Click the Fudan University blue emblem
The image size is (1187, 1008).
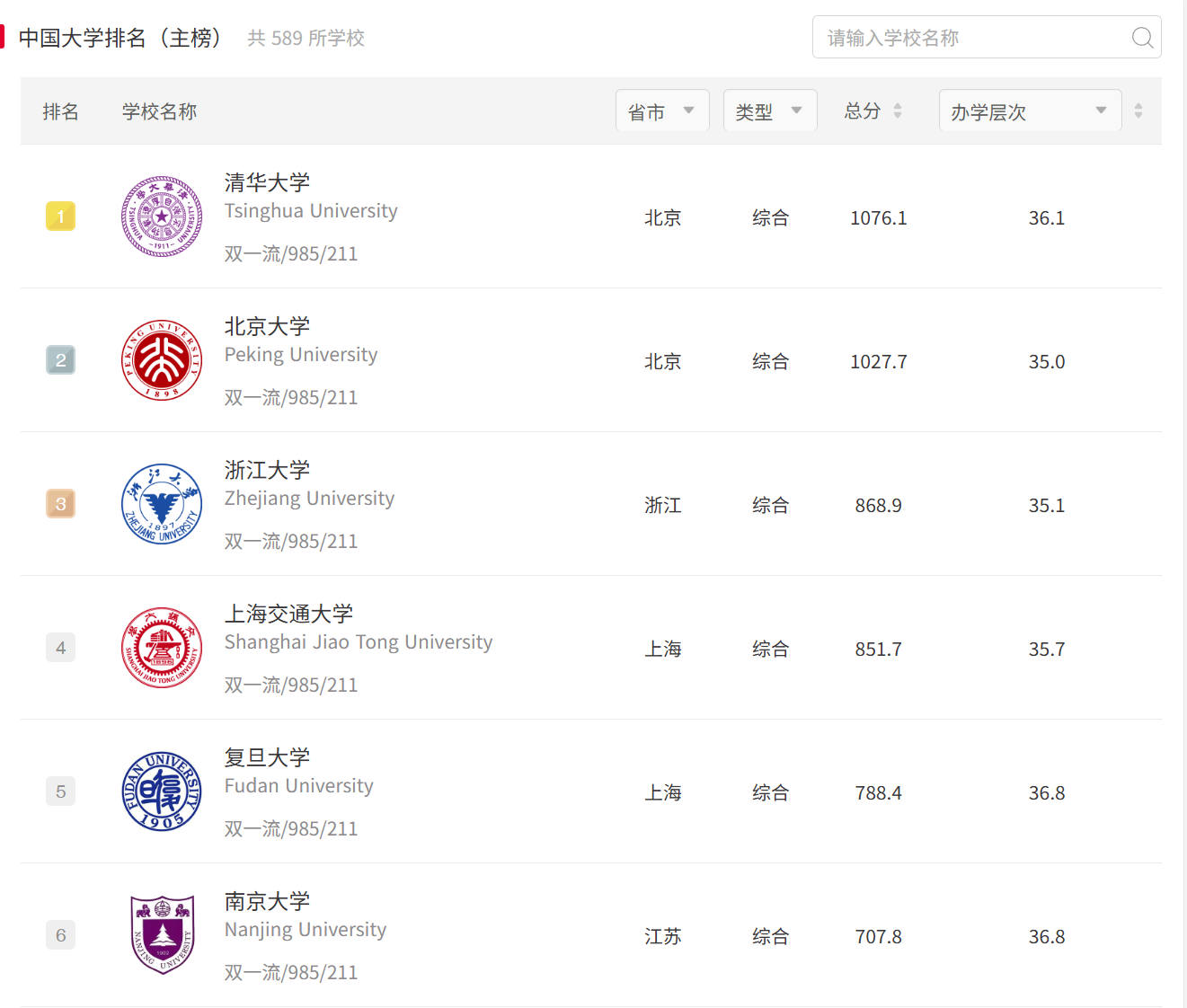click(x=162, y=791)
